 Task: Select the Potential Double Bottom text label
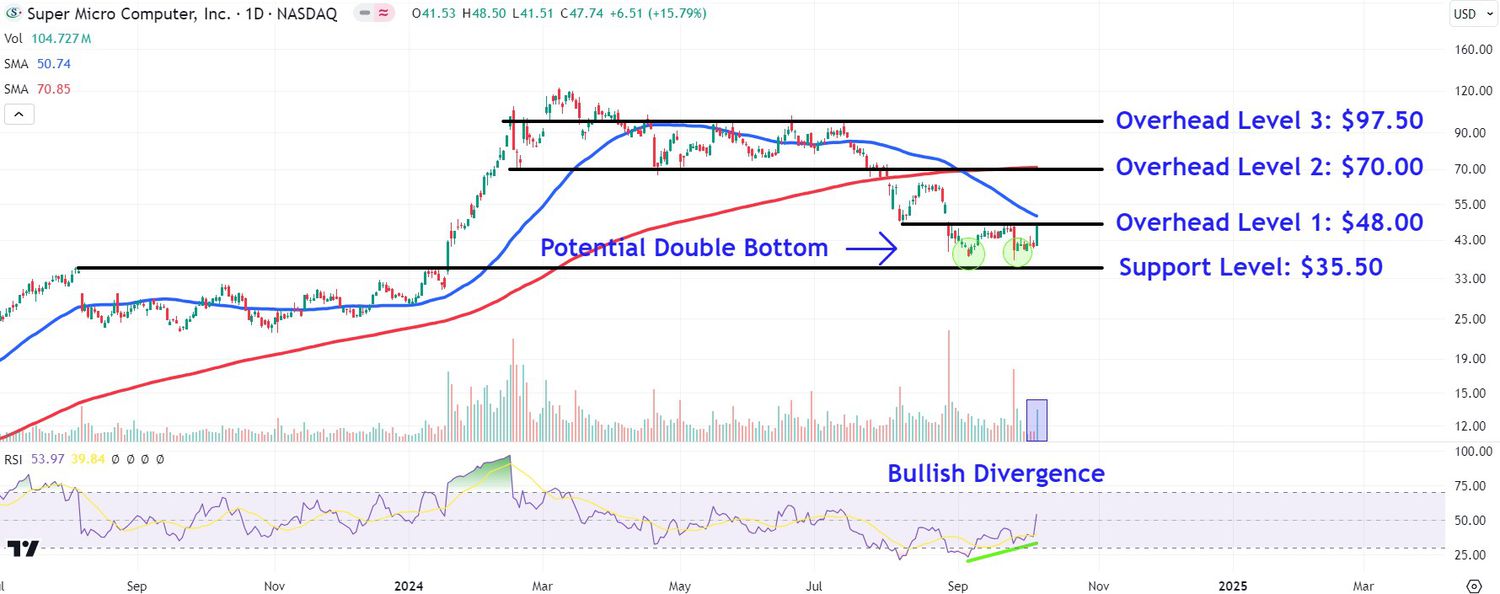684,248
